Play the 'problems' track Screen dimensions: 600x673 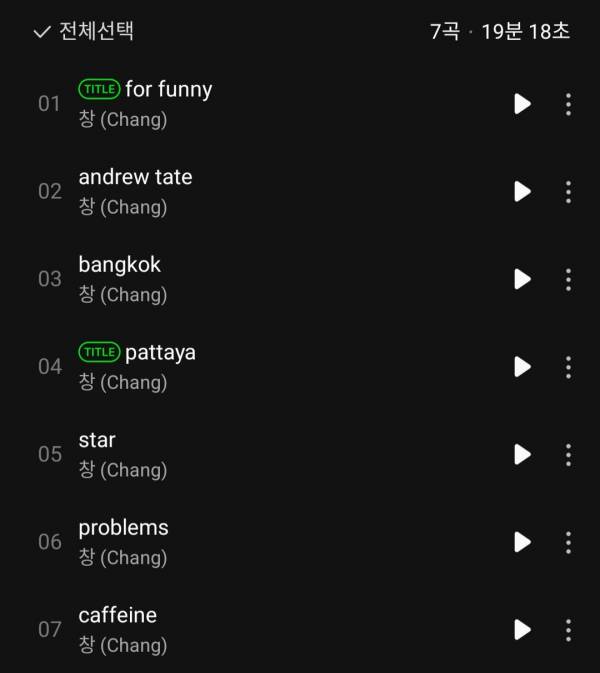[522, 542]
